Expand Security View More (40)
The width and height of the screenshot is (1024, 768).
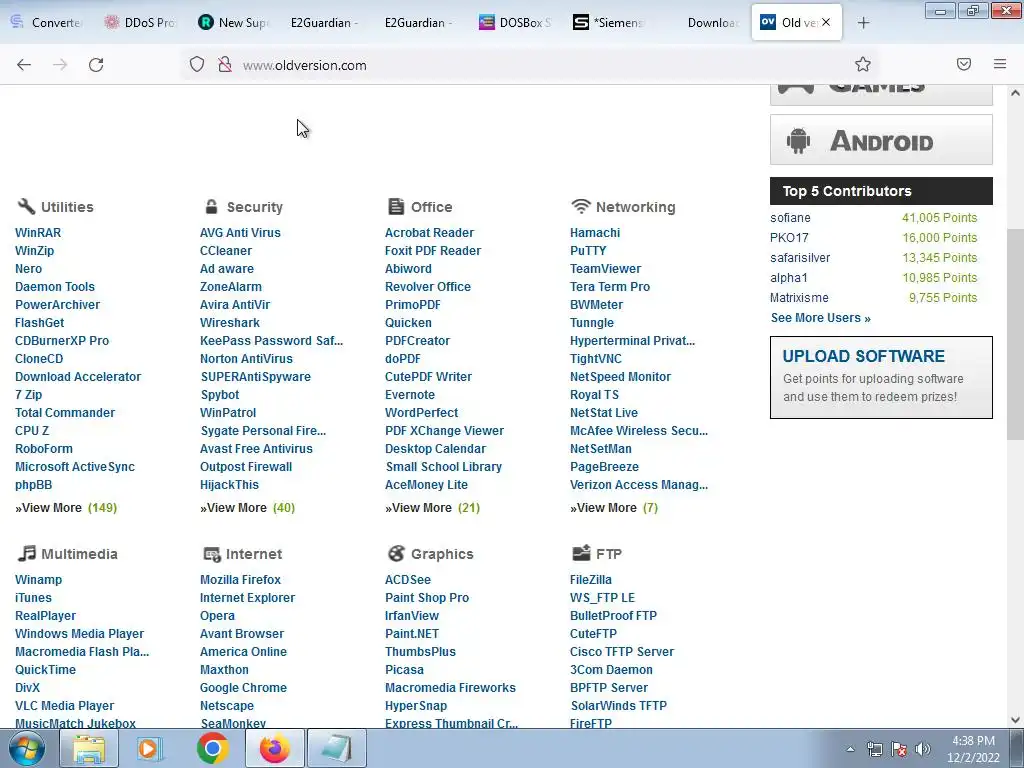[248, 508]
